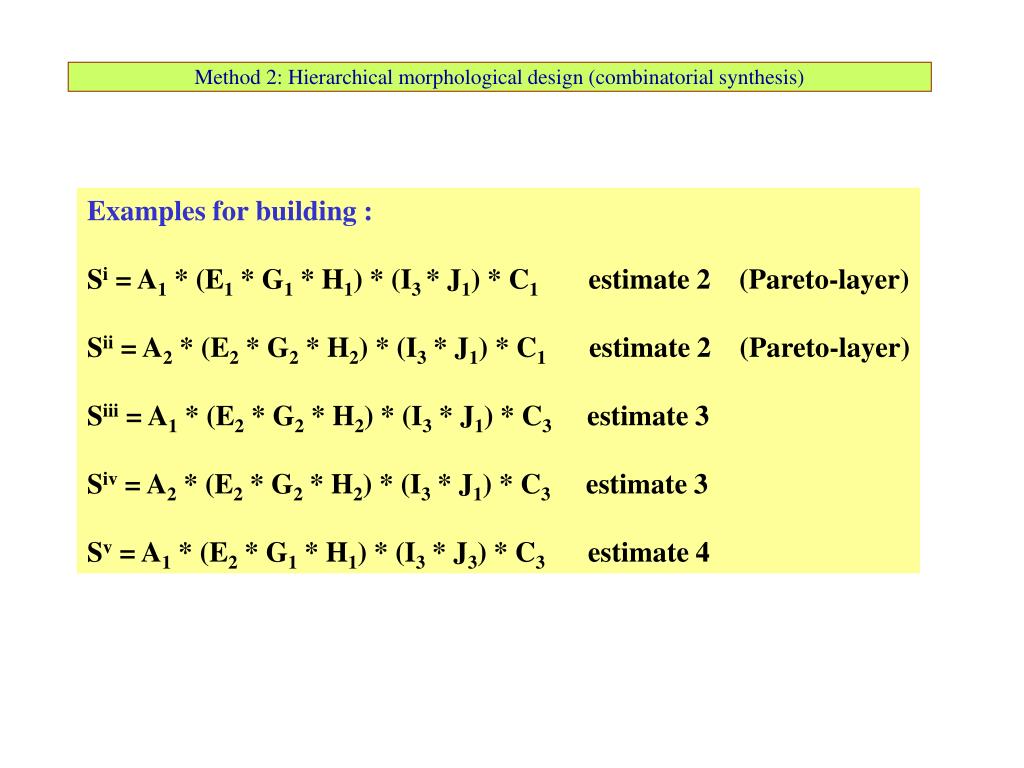
Task: Click '(Pareto-layer)' in the Sⁱ row
Action: tap(824, 280)
